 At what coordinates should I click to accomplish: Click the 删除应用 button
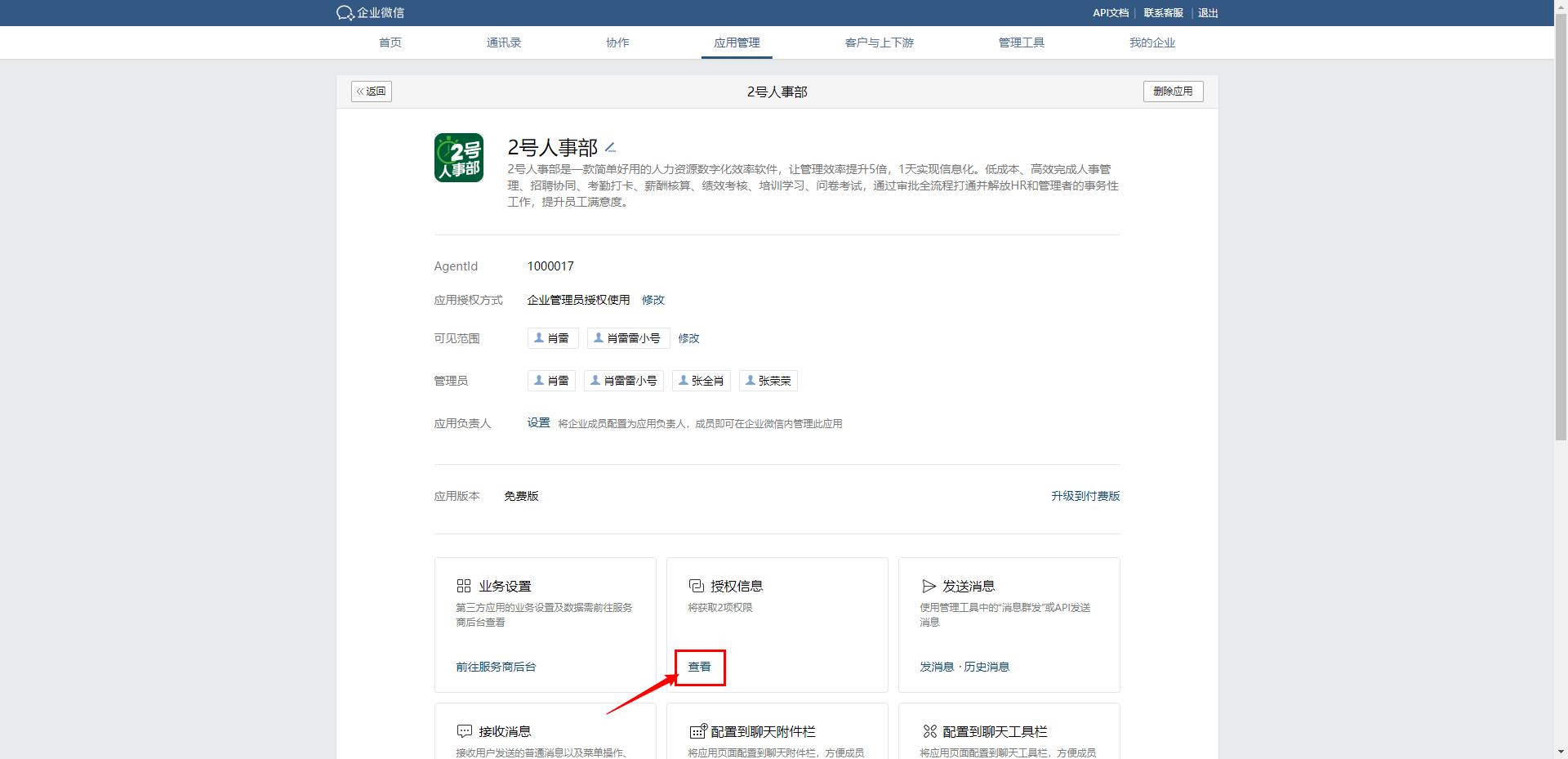(x=1173, y=92)
